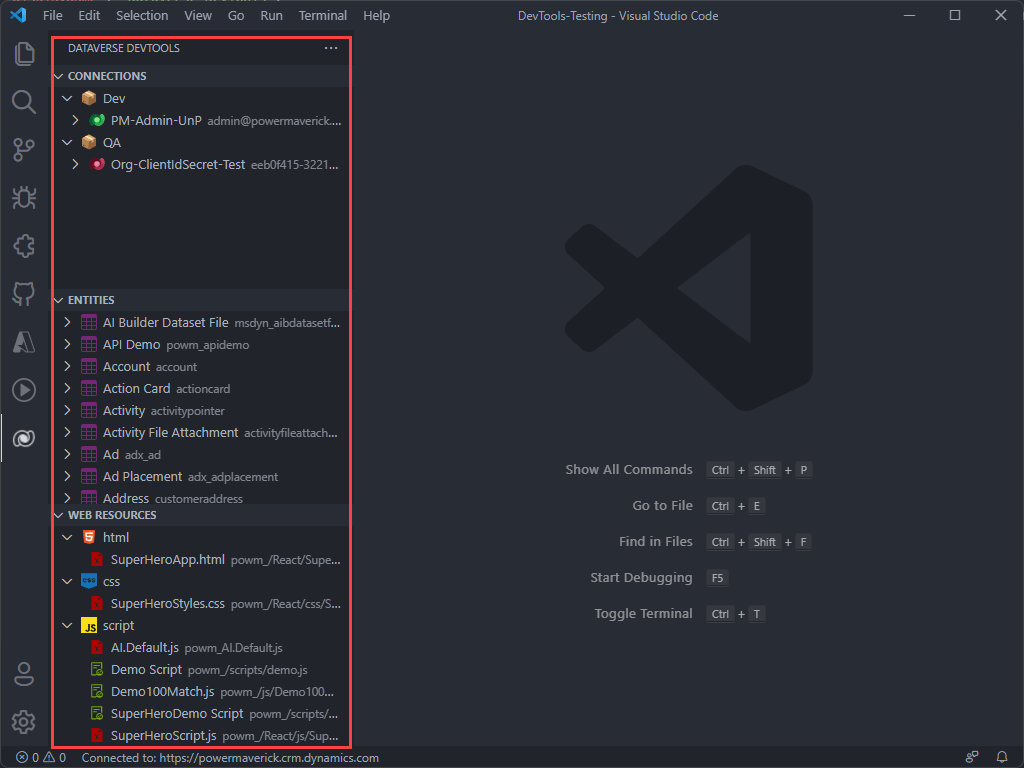Open the Selection menu

pyautogui.click(x=142, y=15)
